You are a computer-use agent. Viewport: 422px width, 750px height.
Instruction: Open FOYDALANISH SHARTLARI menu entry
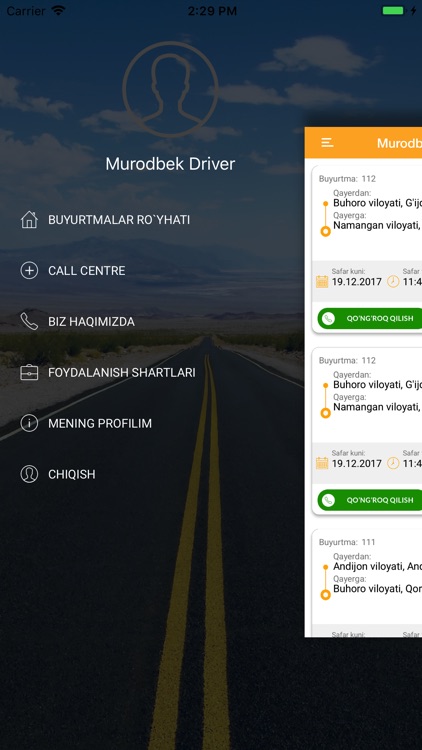tap(122, 373)
